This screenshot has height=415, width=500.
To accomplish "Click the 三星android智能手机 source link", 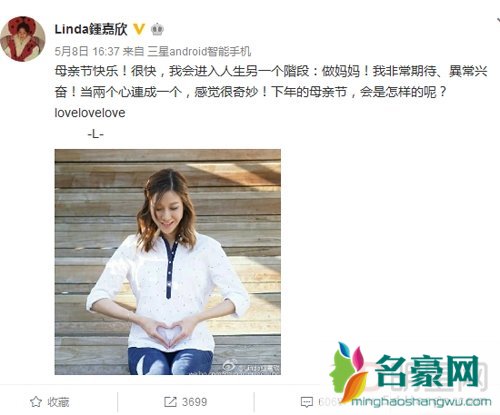I will [x=199, y=51].
